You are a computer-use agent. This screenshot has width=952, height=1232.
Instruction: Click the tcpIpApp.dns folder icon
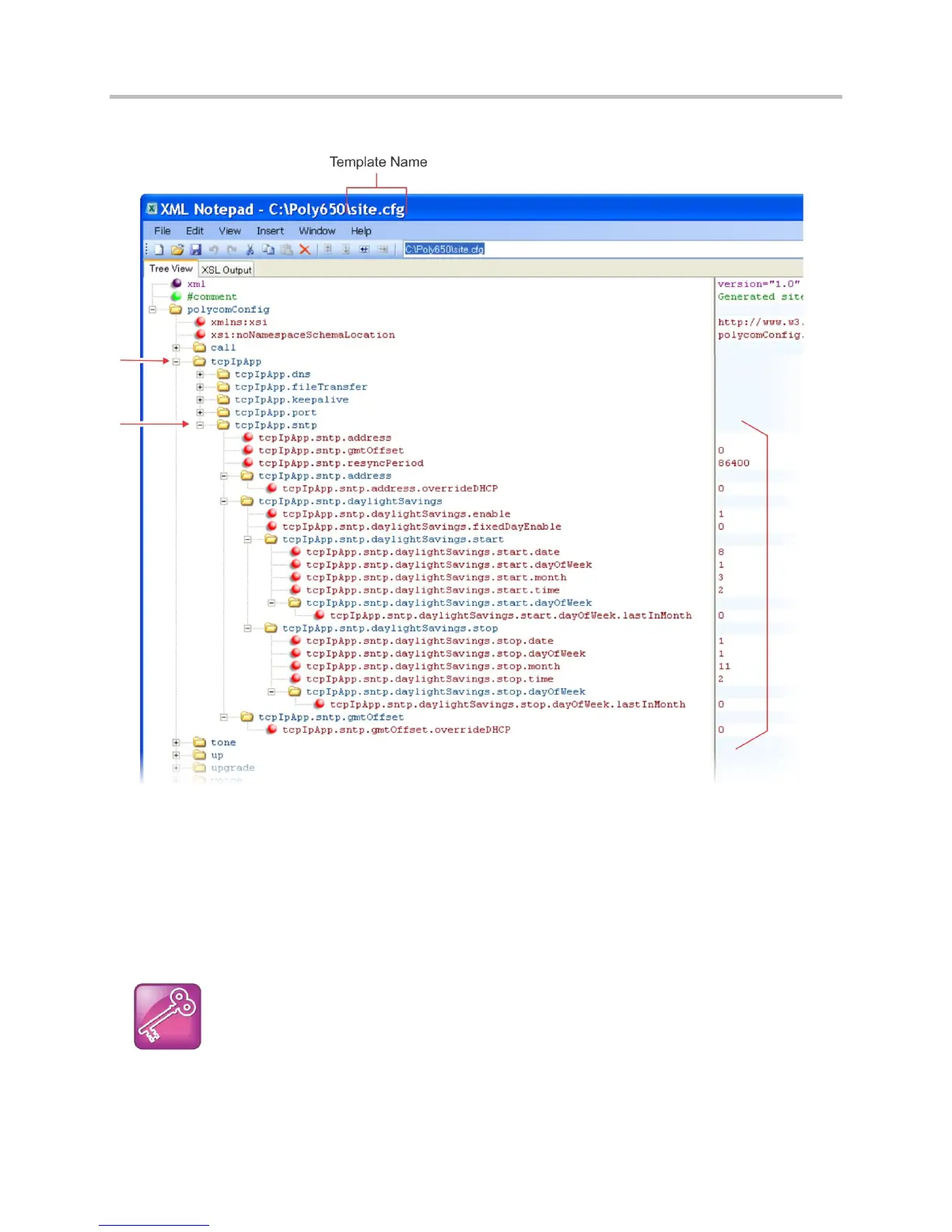pyautogui.click(x=224, y=374)
